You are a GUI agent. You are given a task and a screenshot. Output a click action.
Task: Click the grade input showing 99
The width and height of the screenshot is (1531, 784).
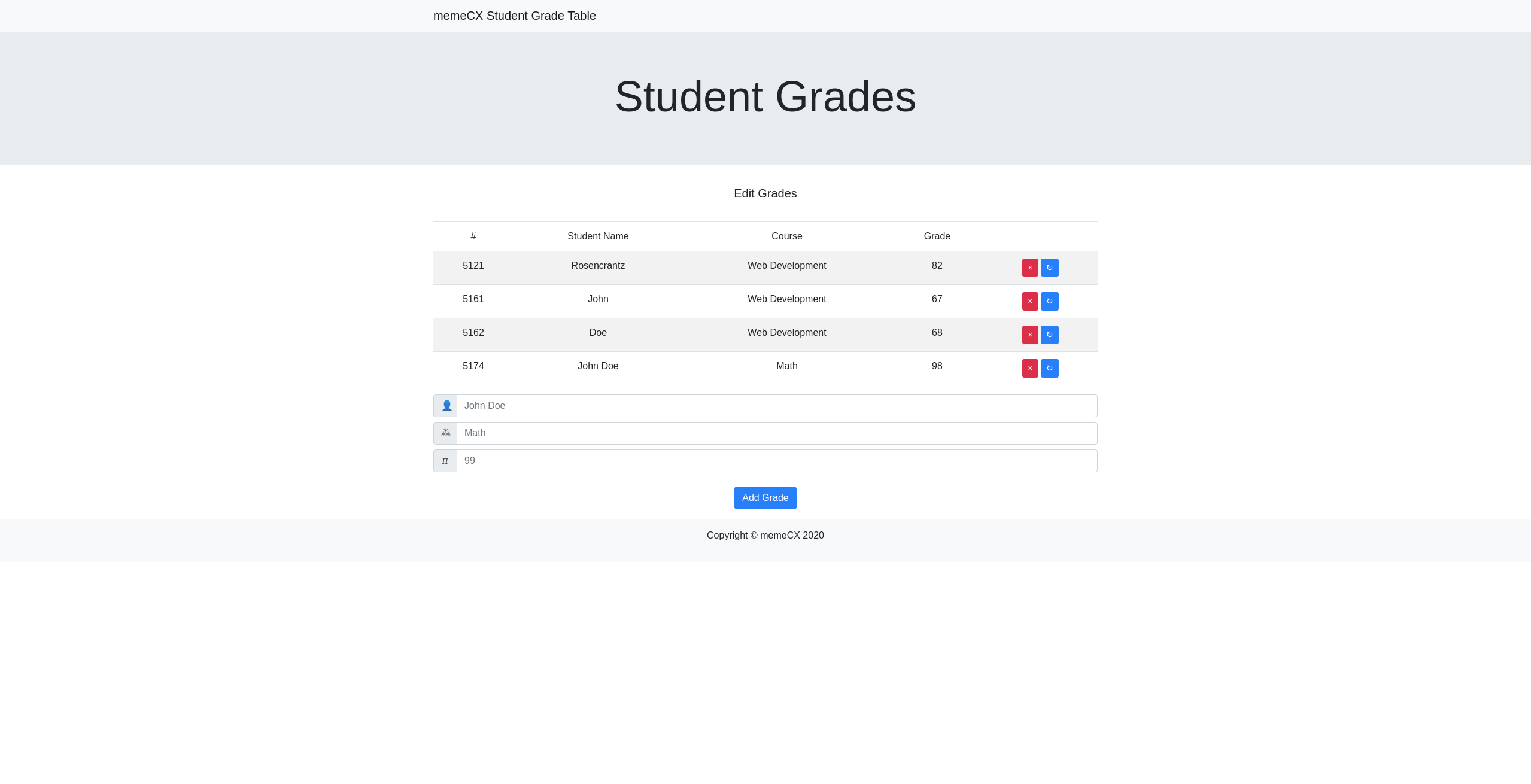[777, 460]
